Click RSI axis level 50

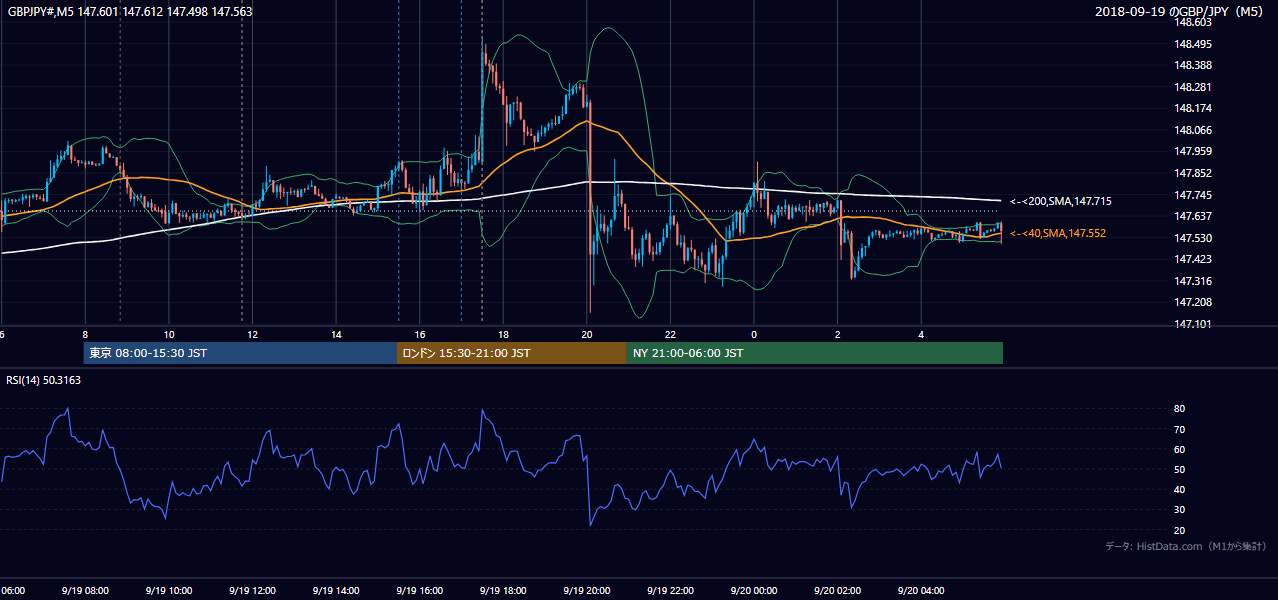[x=1180, y=469]
